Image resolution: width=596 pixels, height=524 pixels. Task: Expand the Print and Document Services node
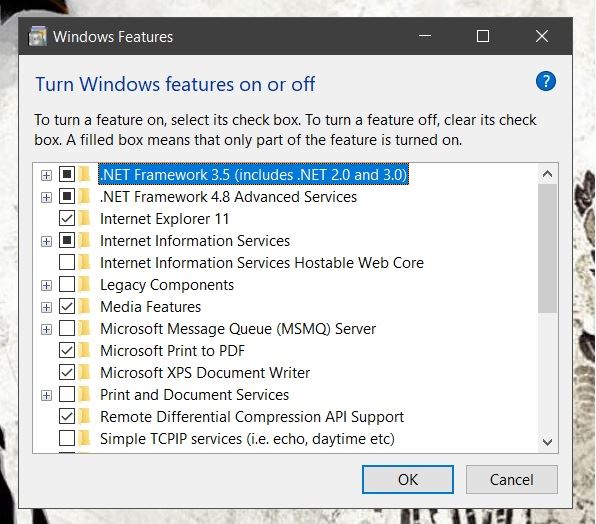(46, 395)
